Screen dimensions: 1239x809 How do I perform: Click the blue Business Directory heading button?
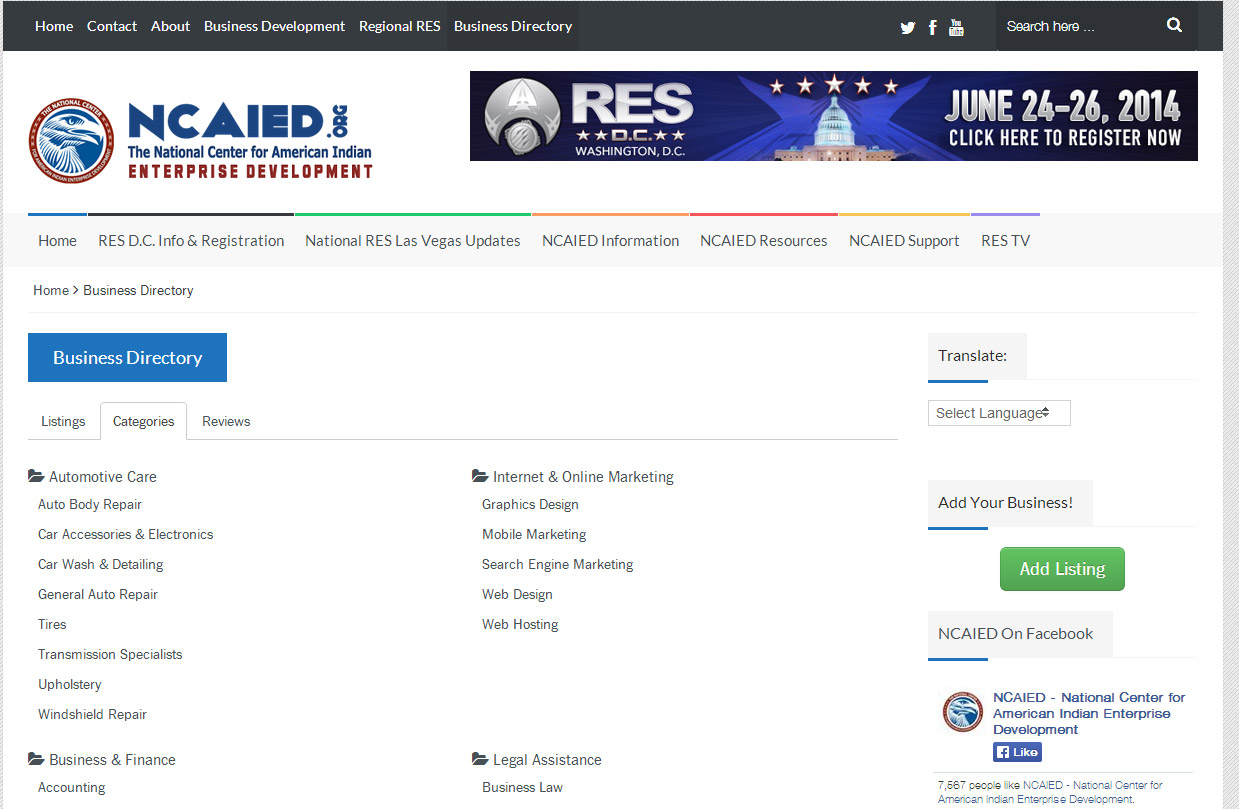[127, 358]
